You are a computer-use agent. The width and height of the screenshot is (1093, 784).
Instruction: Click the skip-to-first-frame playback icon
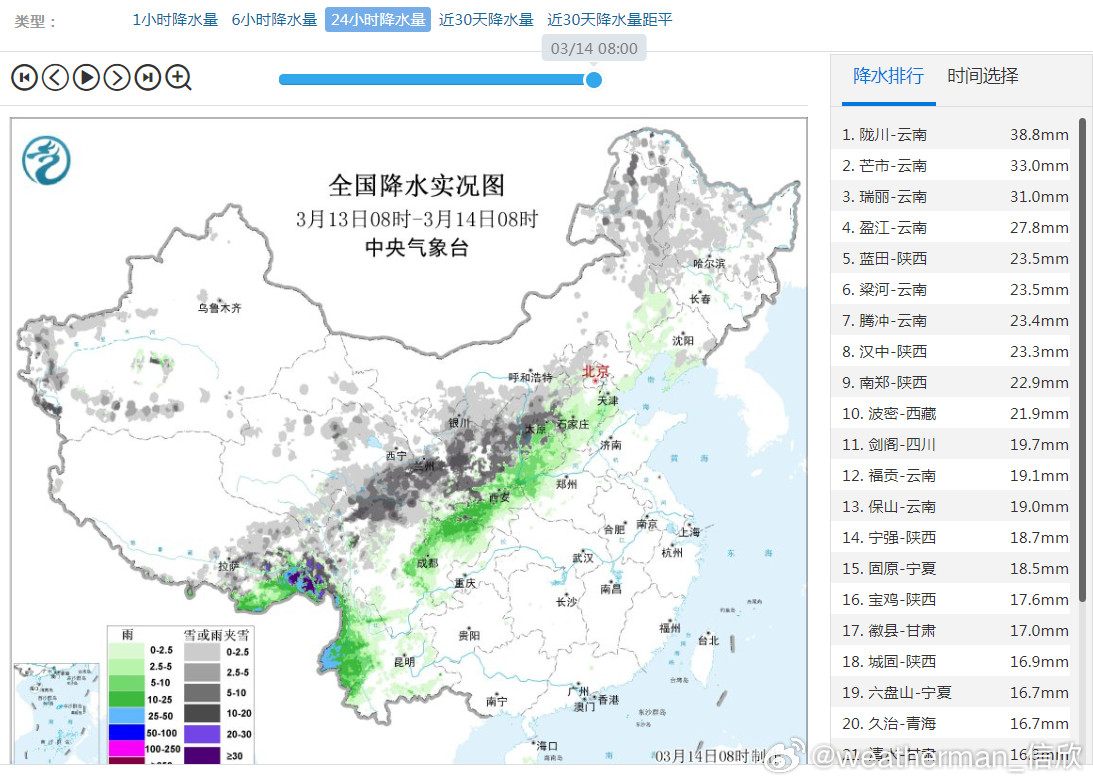(24, 77)
